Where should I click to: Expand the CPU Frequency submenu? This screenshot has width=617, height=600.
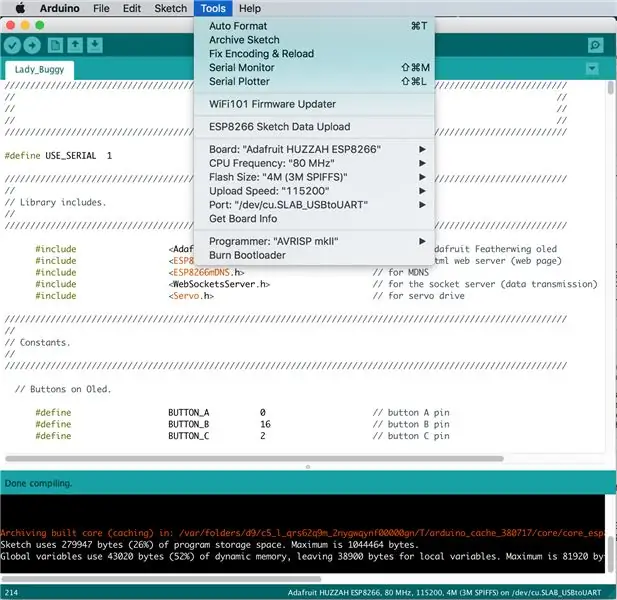315,163
